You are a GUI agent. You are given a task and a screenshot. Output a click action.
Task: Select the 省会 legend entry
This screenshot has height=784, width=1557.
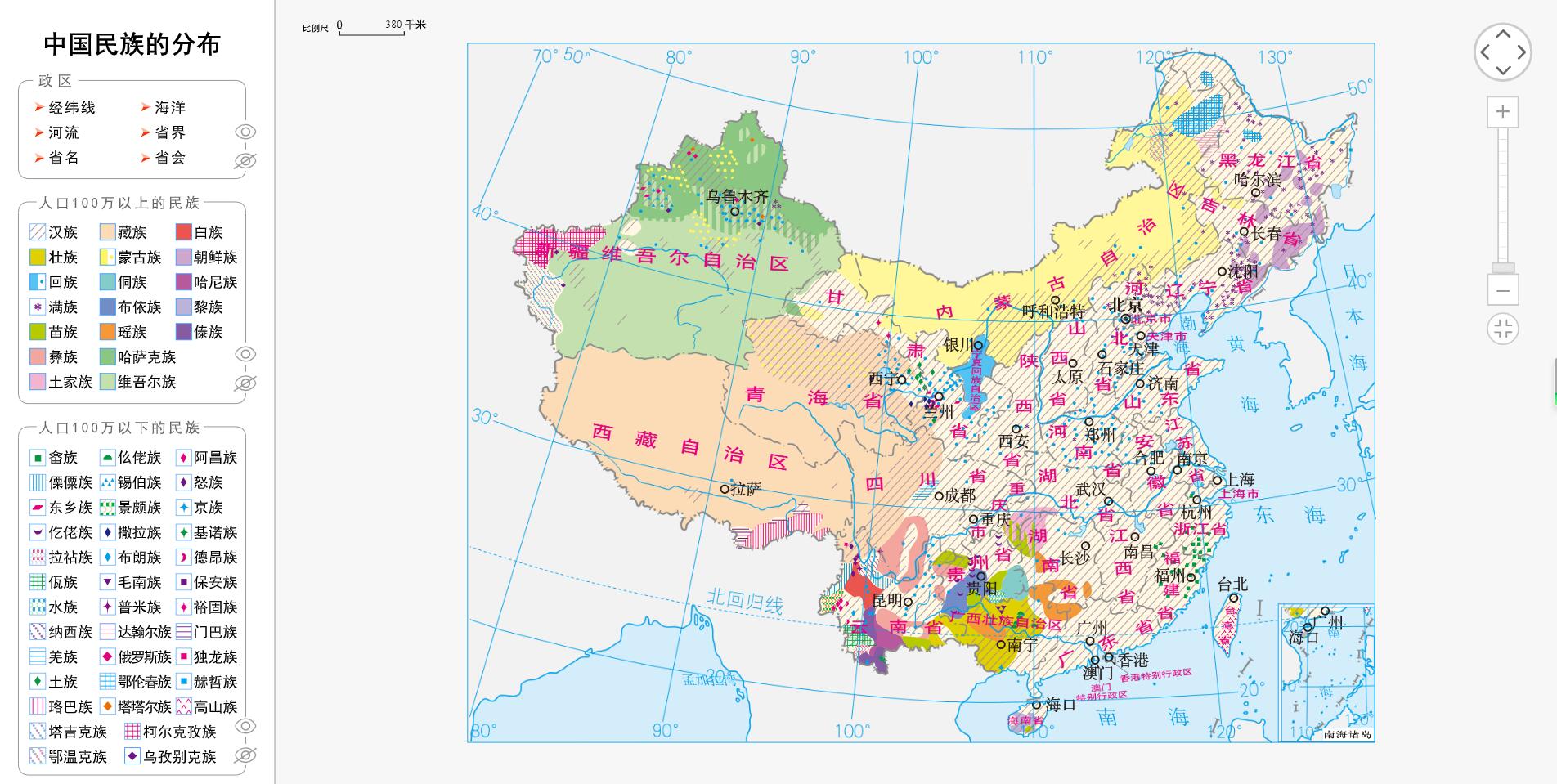click(x=169, y=159)
